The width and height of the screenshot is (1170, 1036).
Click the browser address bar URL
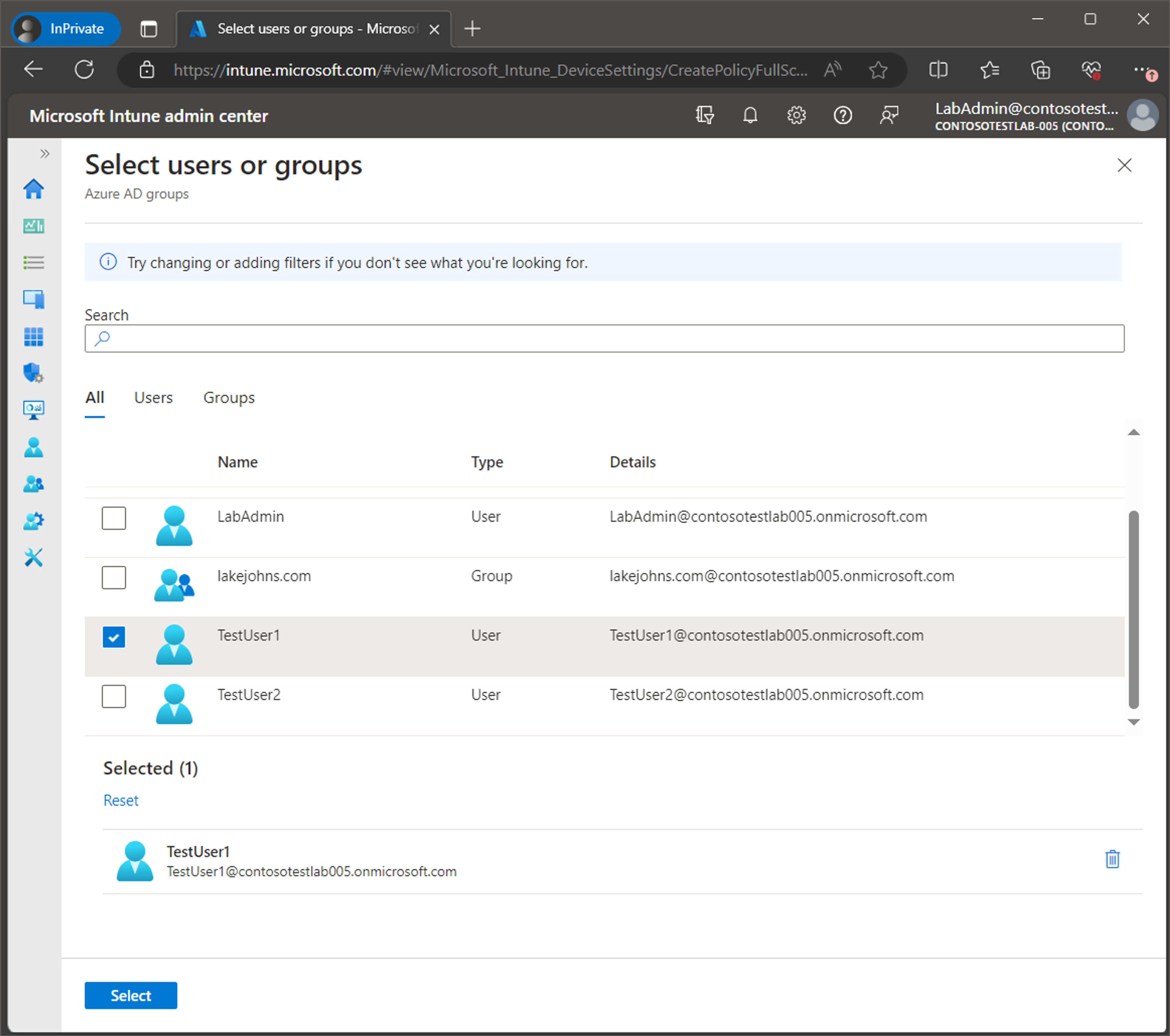pos(491,70)
